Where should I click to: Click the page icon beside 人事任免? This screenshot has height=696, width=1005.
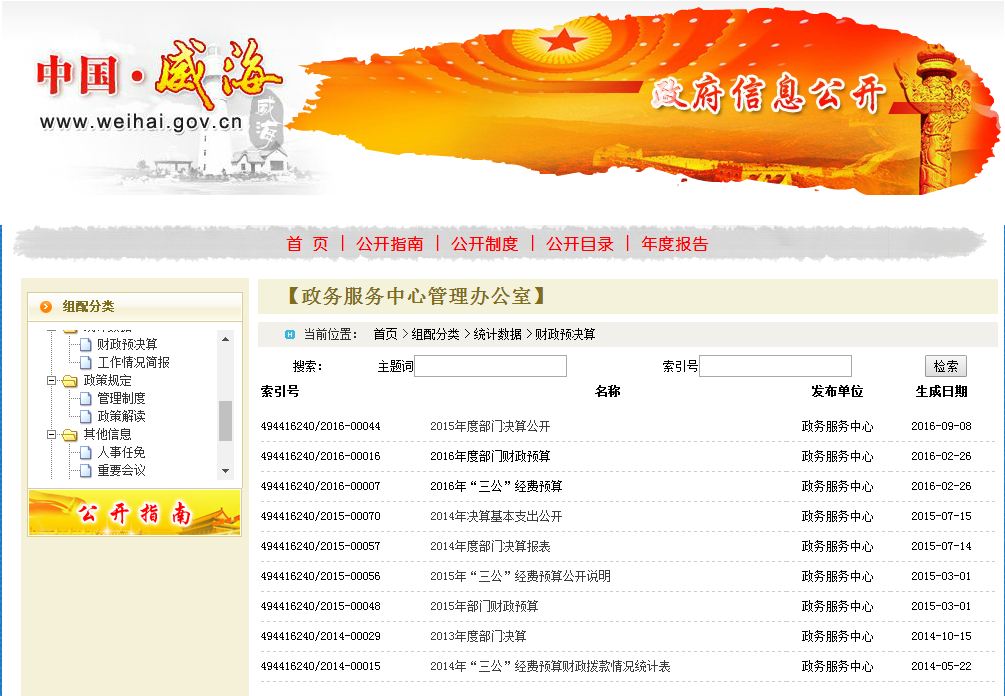(x=85, y=453)
